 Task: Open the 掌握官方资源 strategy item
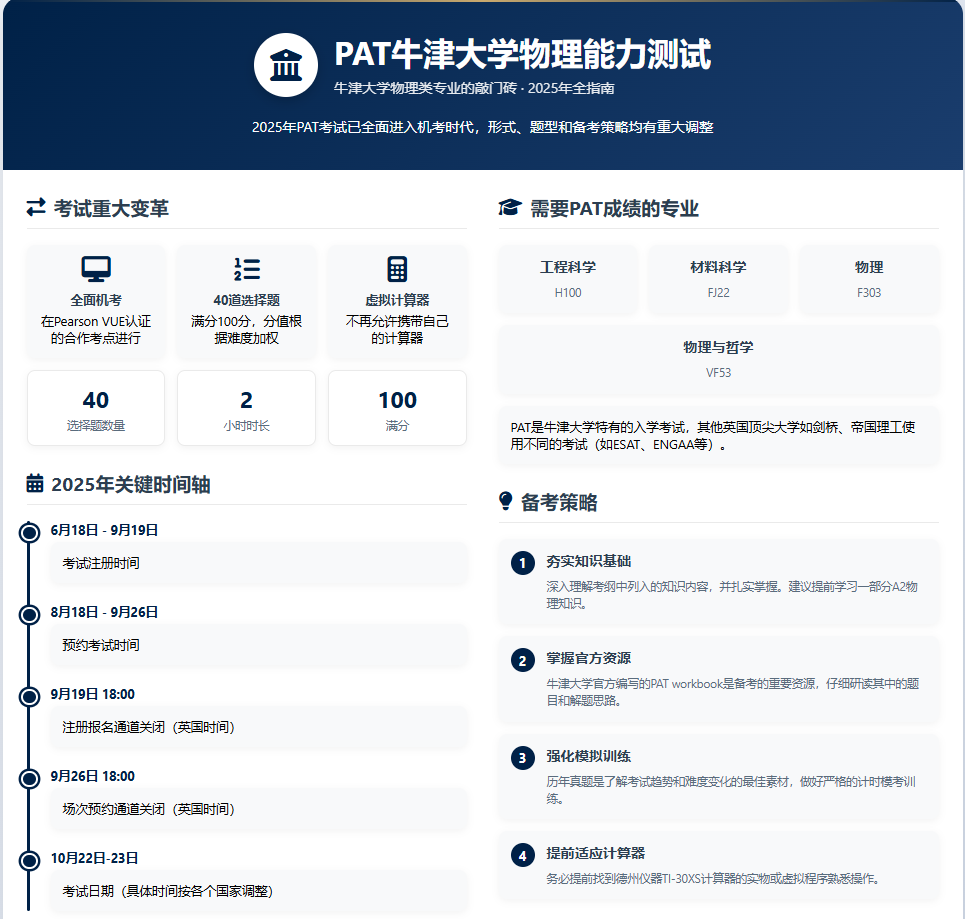pos(718,678)
